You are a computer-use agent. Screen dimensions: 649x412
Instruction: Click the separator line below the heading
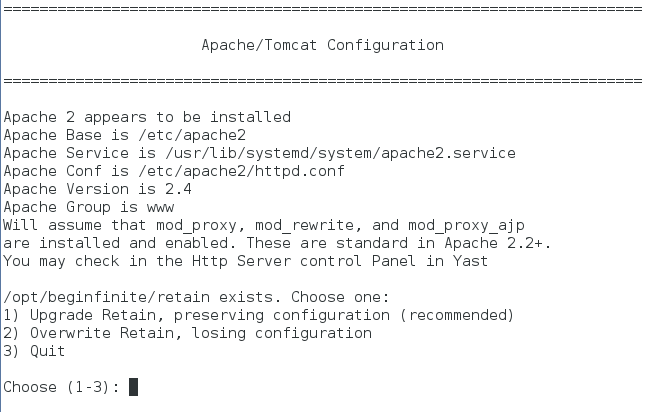pos(322,80)
